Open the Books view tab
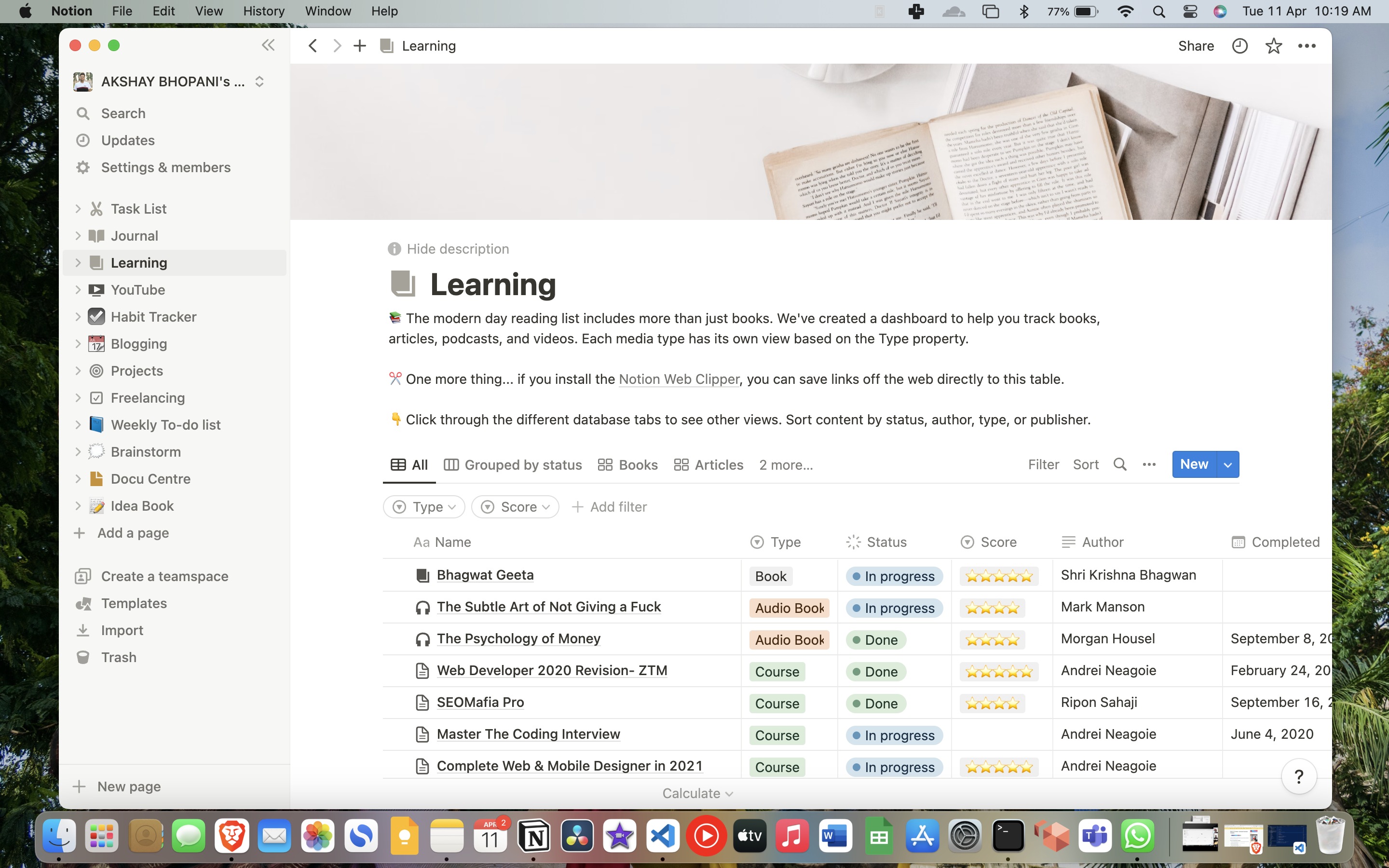1389x868 pixels. coord(627,464)
